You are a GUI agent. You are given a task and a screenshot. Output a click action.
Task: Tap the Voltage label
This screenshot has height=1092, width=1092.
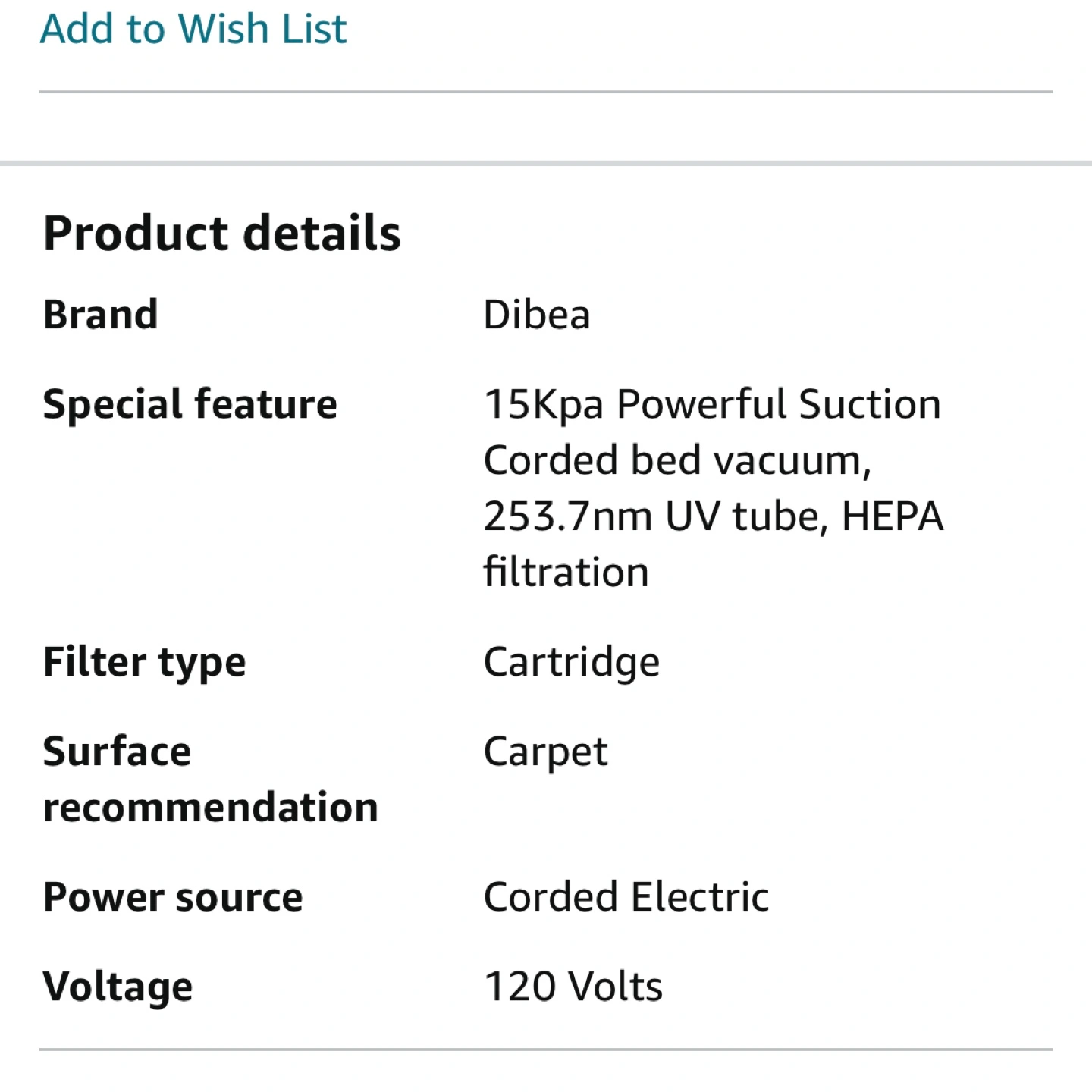point(118,987)
